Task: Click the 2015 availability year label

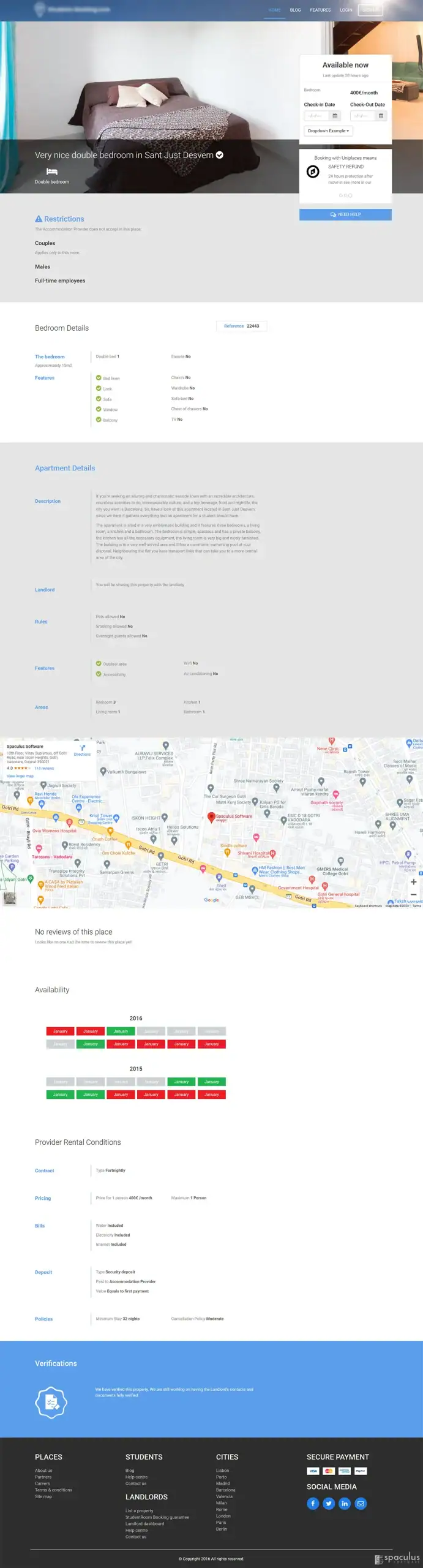Action: (136, 1069)
